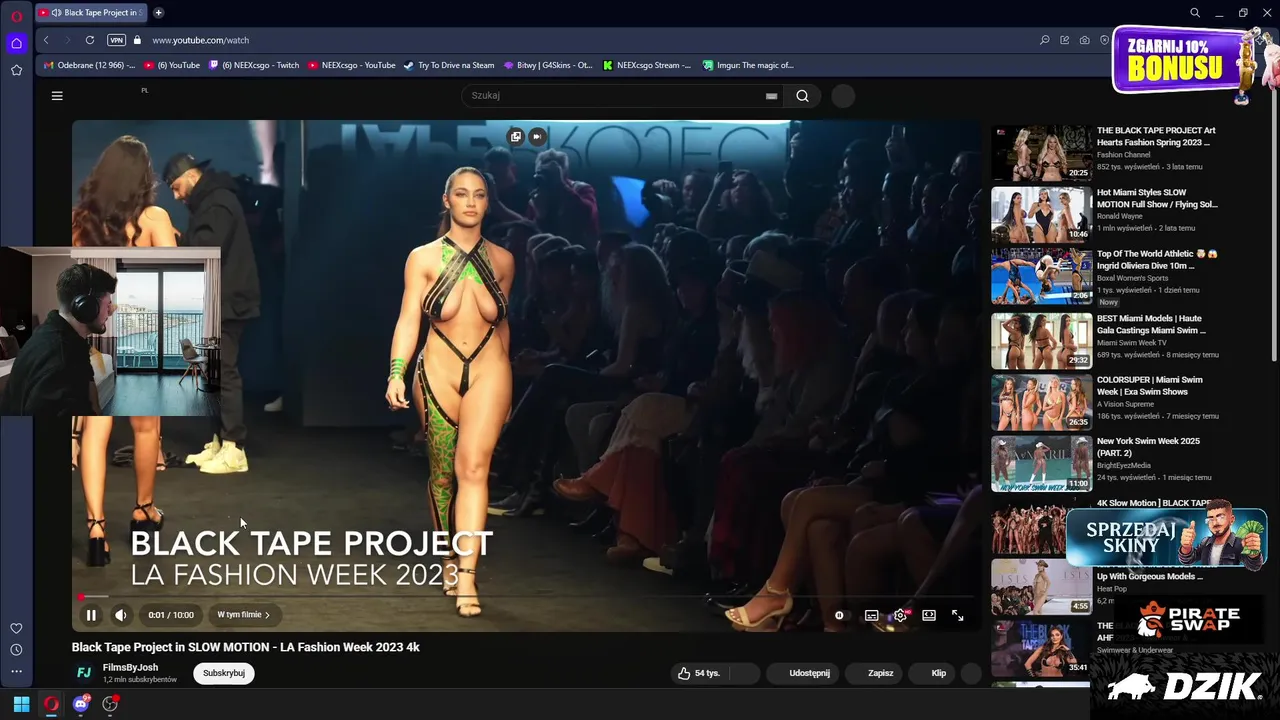
Task: Open video settings gear menu
Action: coord(900,615)
